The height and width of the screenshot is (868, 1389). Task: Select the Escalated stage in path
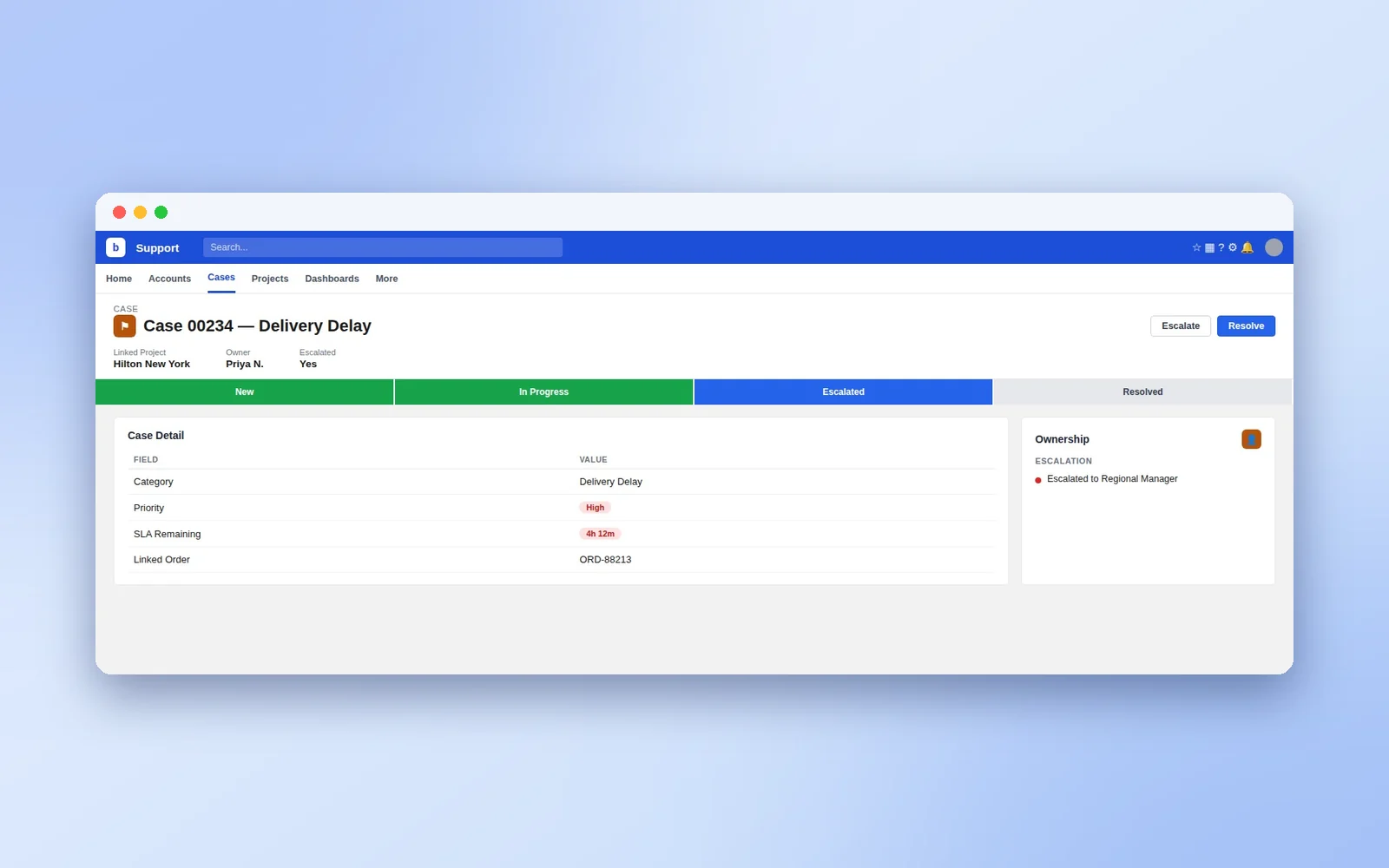click(843, 391)
